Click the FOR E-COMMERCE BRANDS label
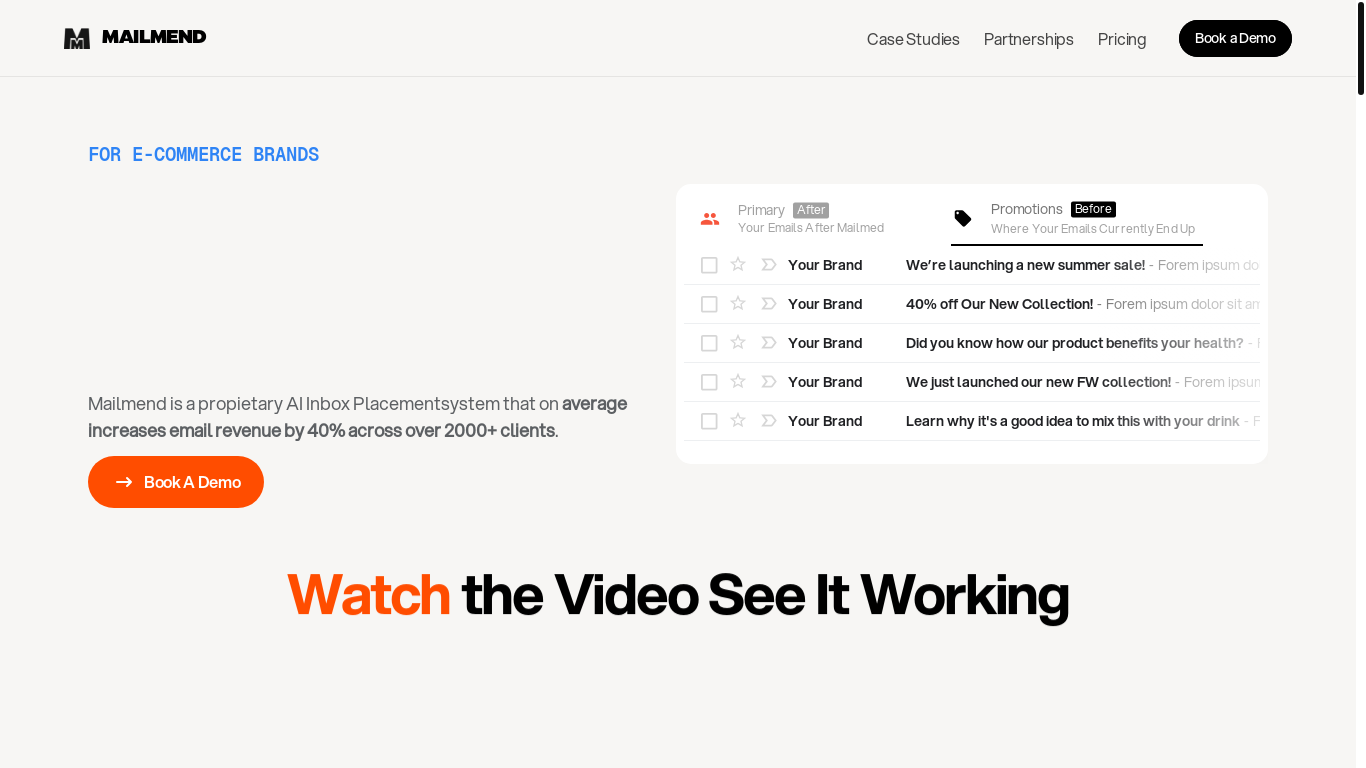The image size is (1366, 768). 204,154
